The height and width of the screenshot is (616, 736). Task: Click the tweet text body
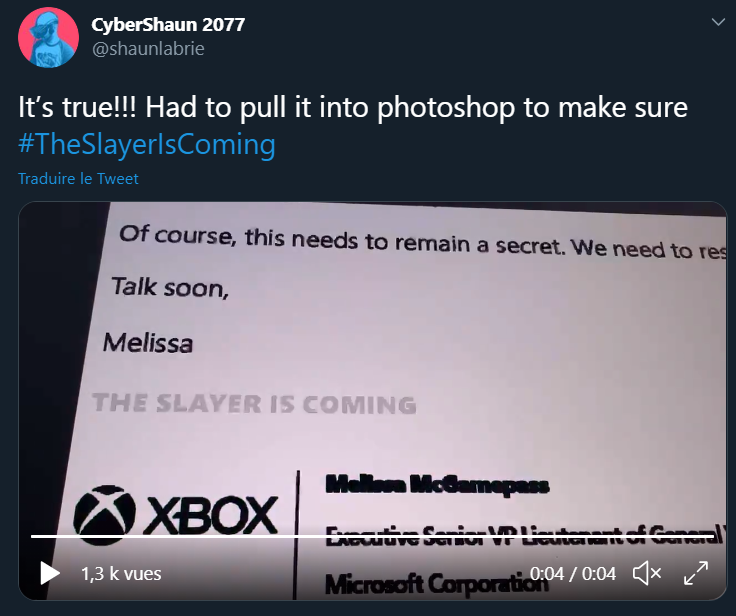click(353, 125)
